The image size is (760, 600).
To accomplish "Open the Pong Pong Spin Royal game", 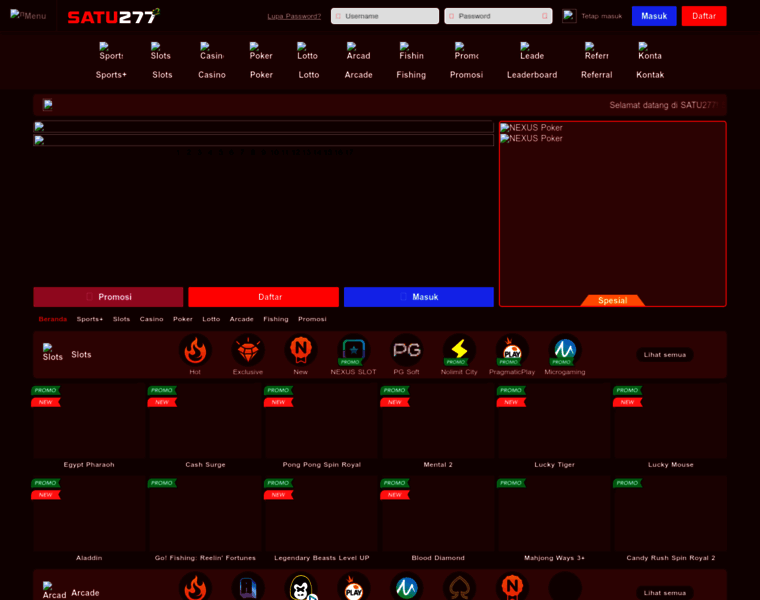I will [x=322, y=422].
